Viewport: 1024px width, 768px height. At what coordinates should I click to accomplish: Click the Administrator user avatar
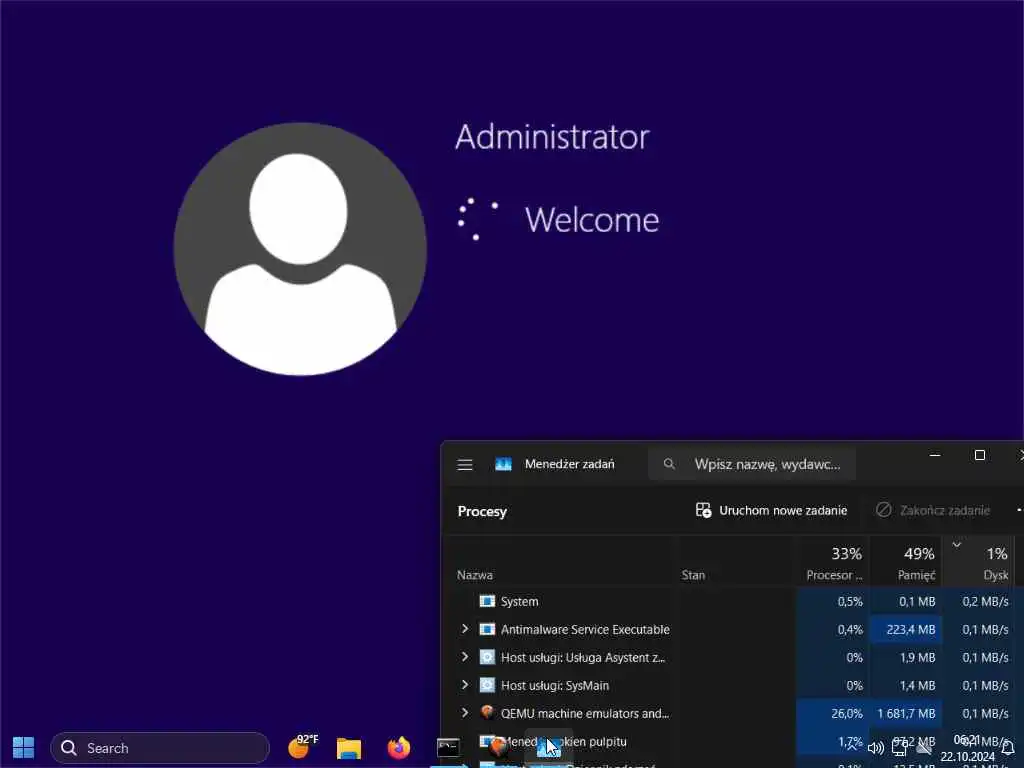300,249
